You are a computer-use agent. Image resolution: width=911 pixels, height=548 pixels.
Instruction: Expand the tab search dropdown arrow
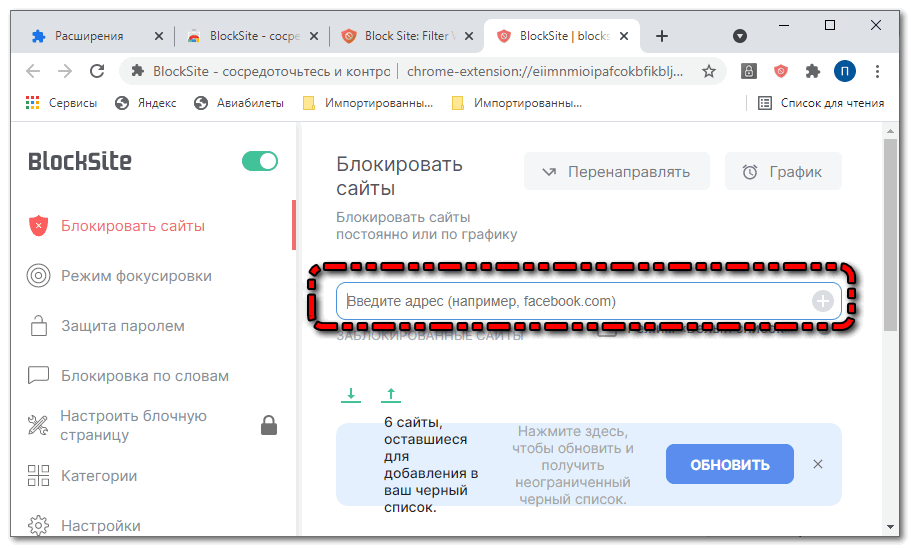[740, 36]
